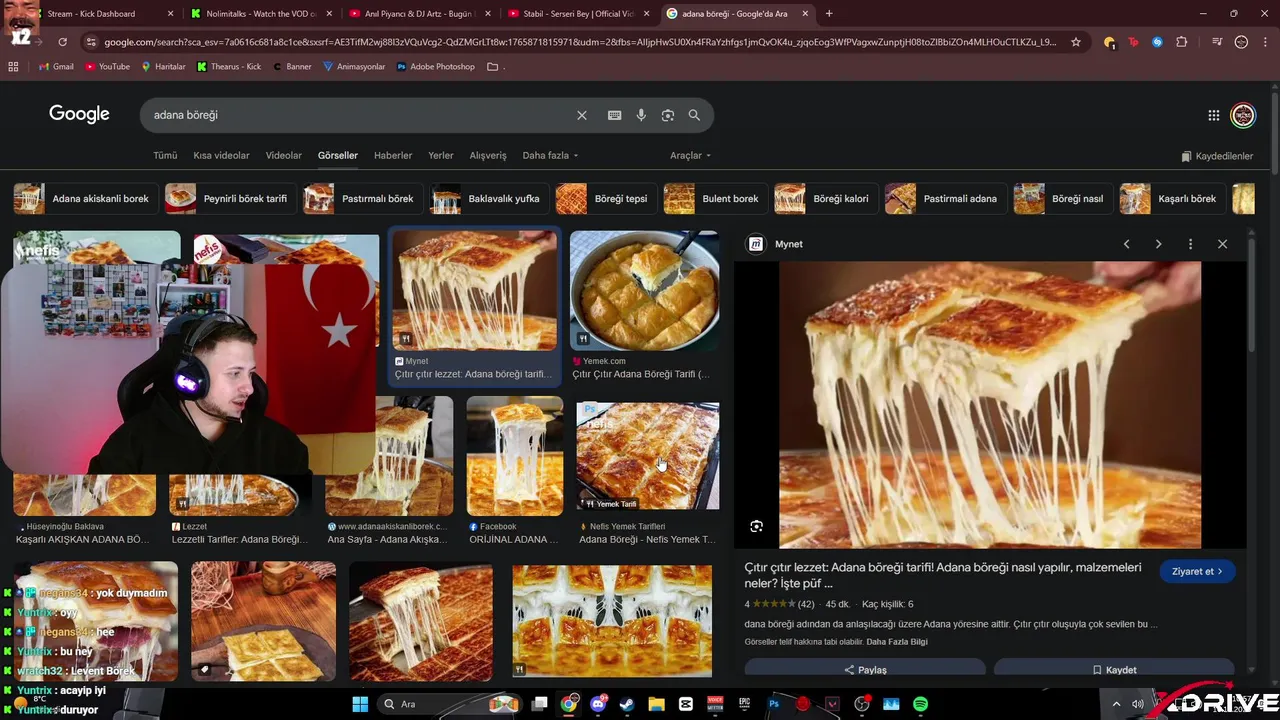1280x720 pixels.
Task: Show previous image in preview panel
Action: tap(1127, 244)
